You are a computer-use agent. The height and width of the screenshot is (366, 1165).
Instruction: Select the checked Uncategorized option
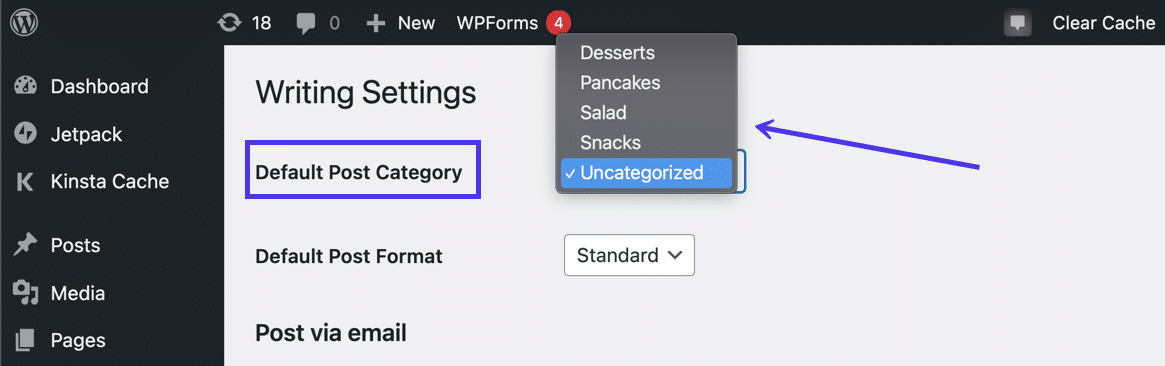646,172
